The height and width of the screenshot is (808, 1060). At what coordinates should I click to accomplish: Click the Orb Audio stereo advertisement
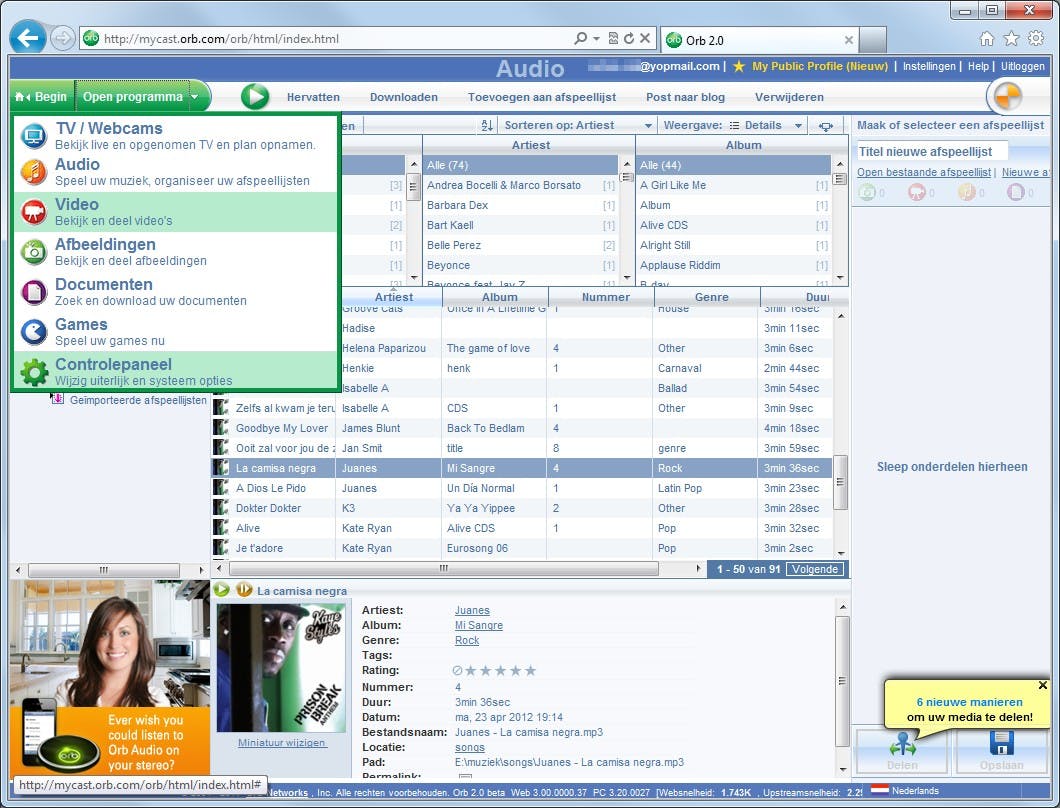(x=110, y=678)
